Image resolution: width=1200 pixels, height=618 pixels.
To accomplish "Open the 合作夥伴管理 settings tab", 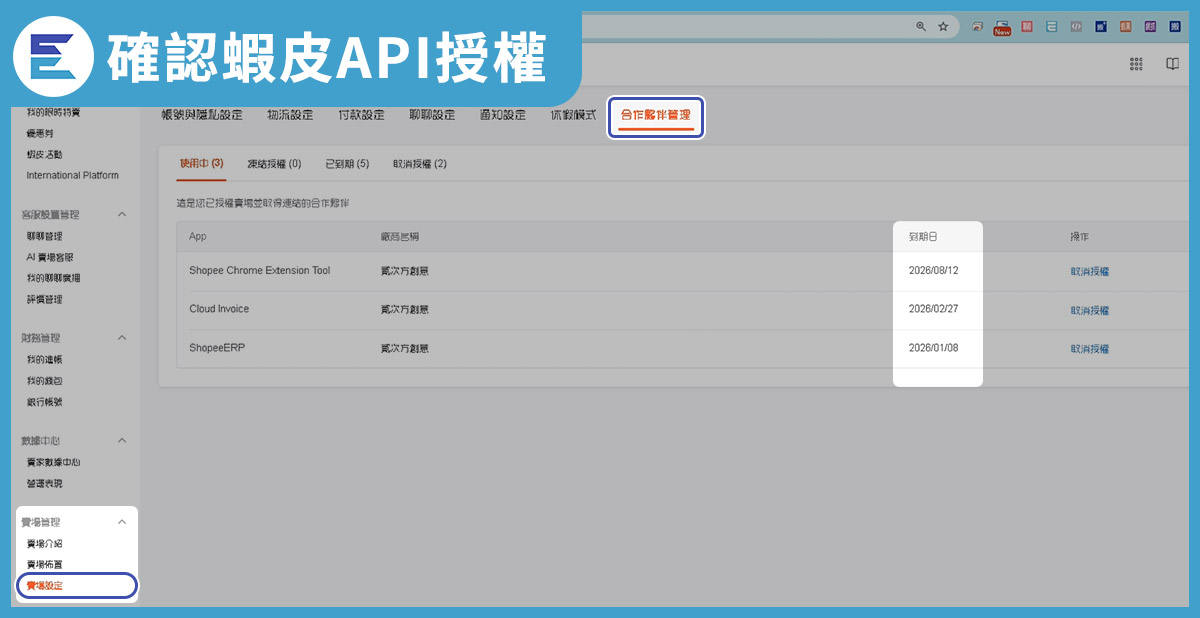I will click(656, 116).
